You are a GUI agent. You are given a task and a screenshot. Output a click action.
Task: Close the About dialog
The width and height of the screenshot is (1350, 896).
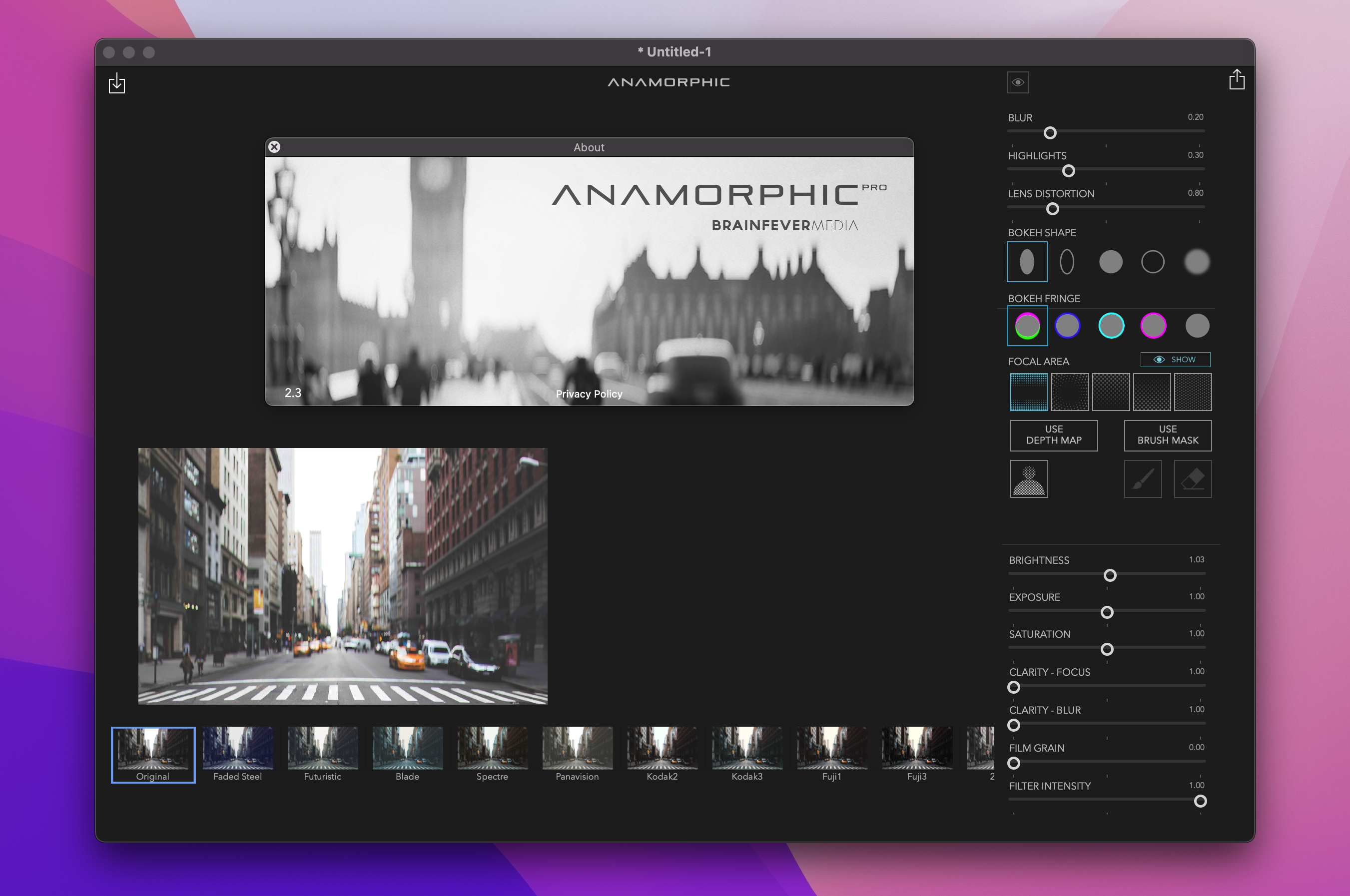tap(274, 147)
